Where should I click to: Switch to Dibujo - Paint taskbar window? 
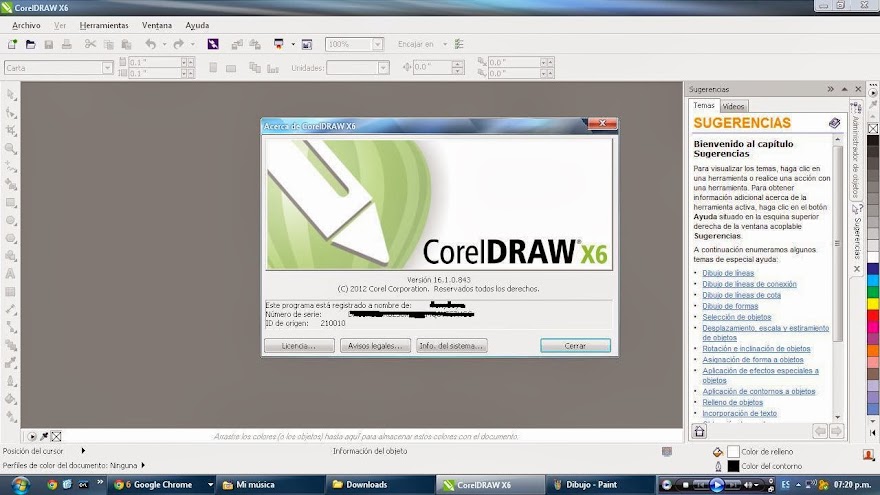pyautogui.click(x=599, y=485)
